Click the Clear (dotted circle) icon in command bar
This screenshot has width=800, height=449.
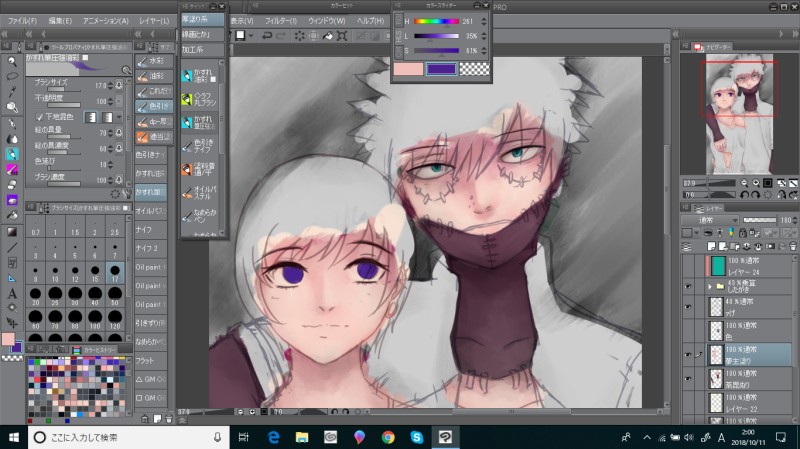pyautogui.click(x=299, y=36)
